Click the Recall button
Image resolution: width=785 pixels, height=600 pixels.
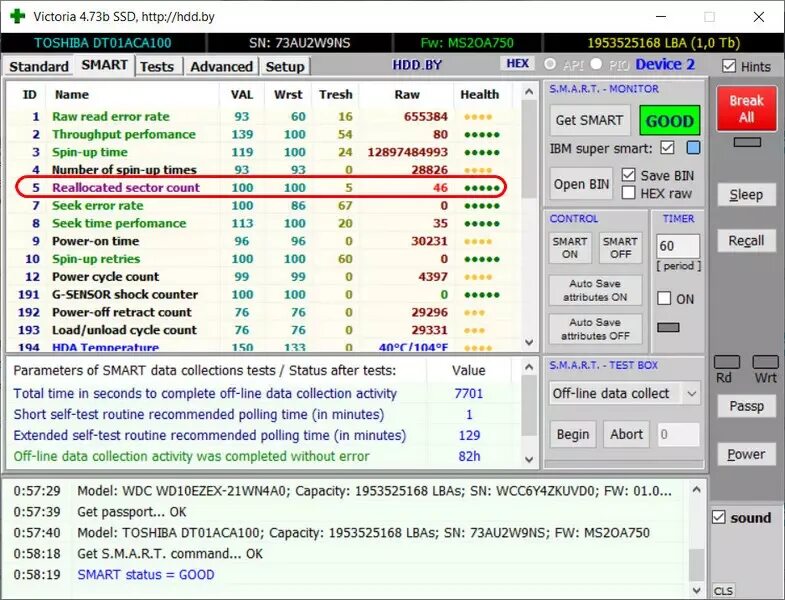[x=746, y=241]
